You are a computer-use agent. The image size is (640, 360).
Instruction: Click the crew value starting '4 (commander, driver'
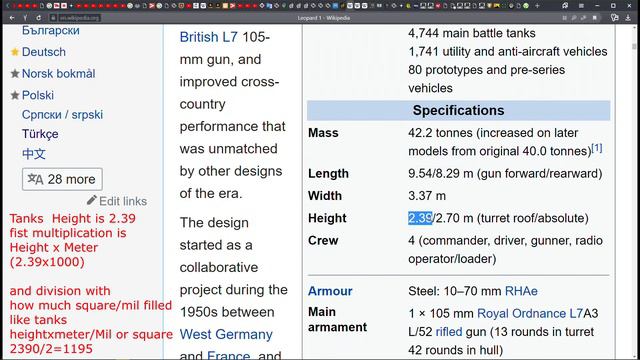(x=505, y=249)
